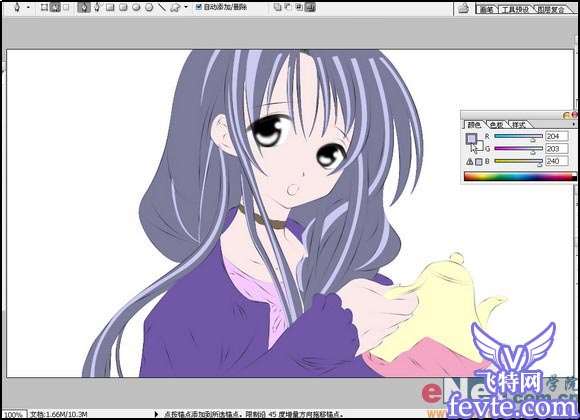Choose the Freeform Pen tool option

click(x=97, y=7)
